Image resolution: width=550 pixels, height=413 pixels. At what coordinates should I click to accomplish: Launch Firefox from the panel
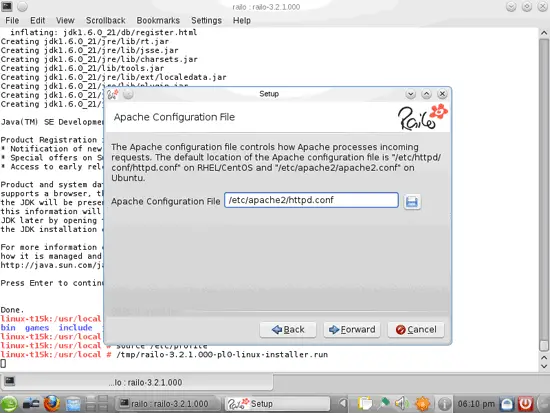tap(52, 404)
